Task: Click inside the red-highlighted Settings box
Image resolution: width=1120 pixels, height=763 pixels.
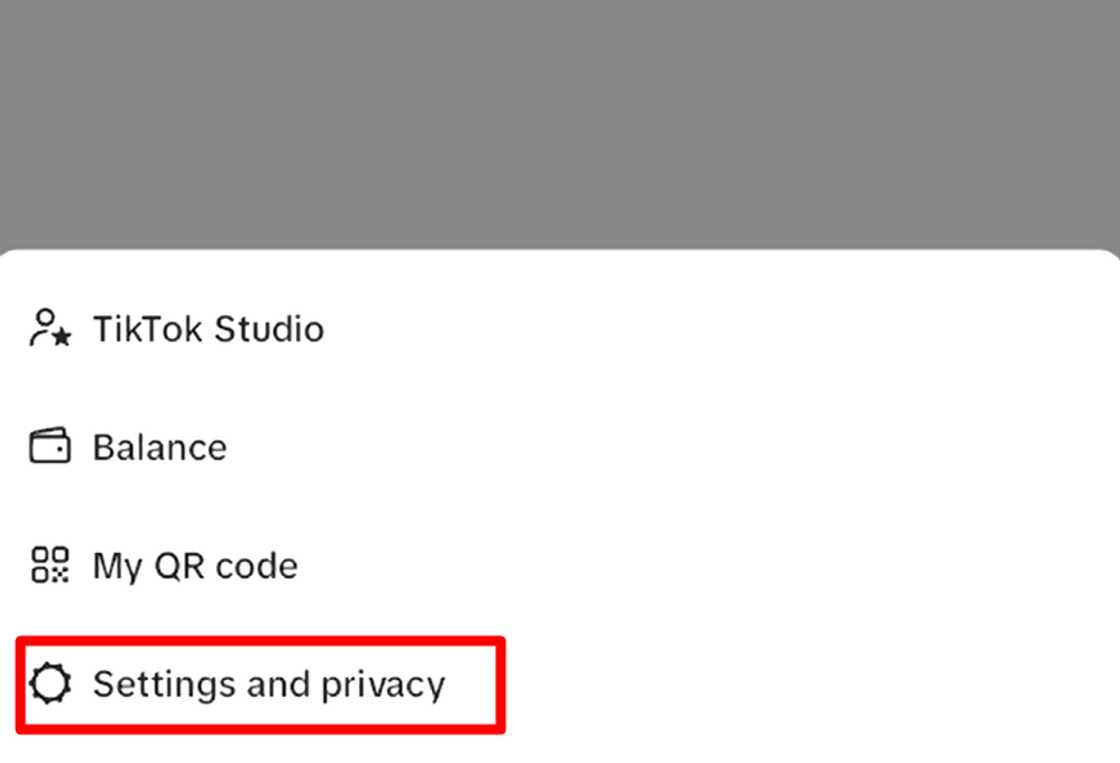Action: 260,684
